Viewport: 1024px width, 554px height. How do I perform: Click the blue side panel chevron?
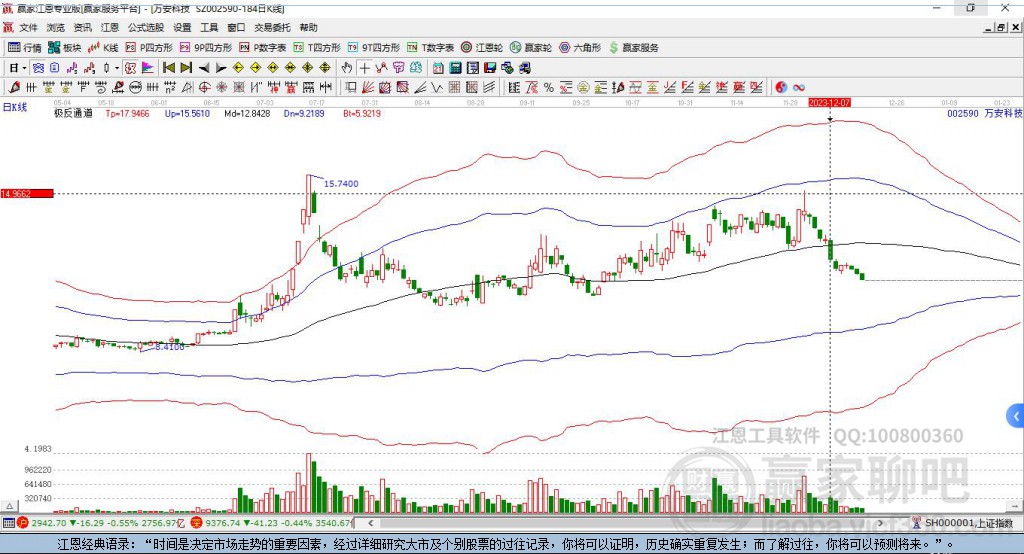point(1016,416)
